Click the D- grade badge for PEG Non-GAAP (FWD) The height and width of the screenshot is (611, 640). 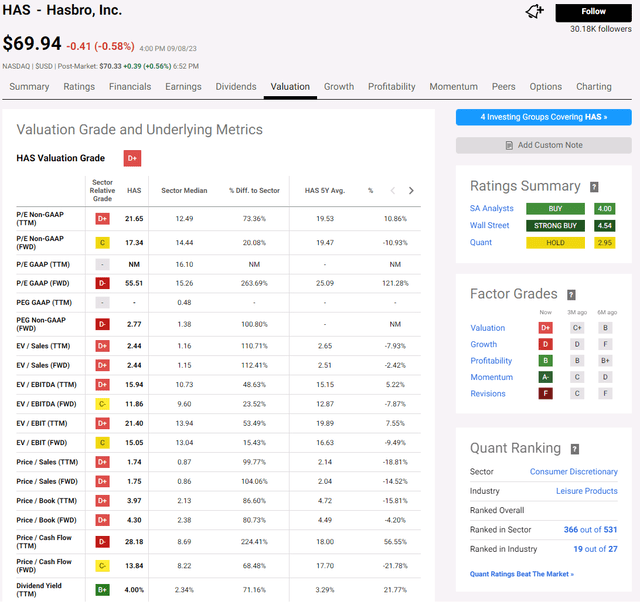[102, 324]
